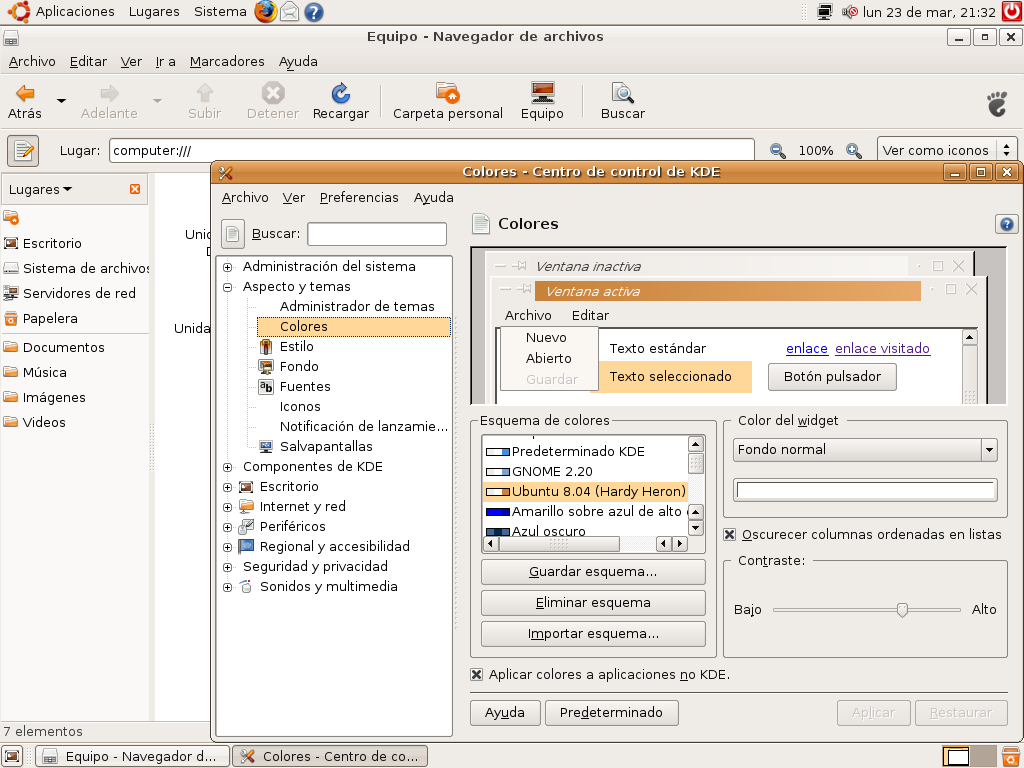Screen dimensions: 1024x768
Task: Click the zoom out magnifier icon
Action: tap(777, 151)
